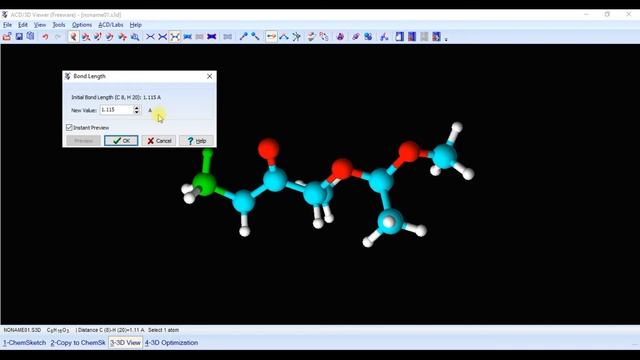Toggle the Instant Preview checkbox
Screen dimensions: 640x360
point(69,127)
